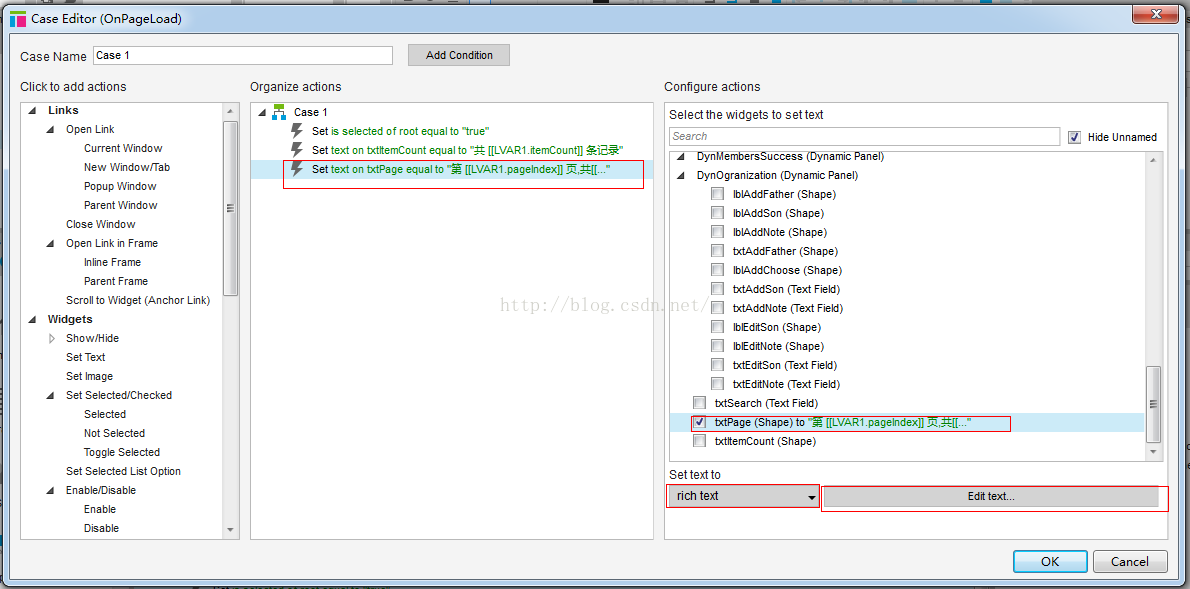Select the Current Window action
The width and height of the screenshot is (1190, 589).
click(123, 148)
